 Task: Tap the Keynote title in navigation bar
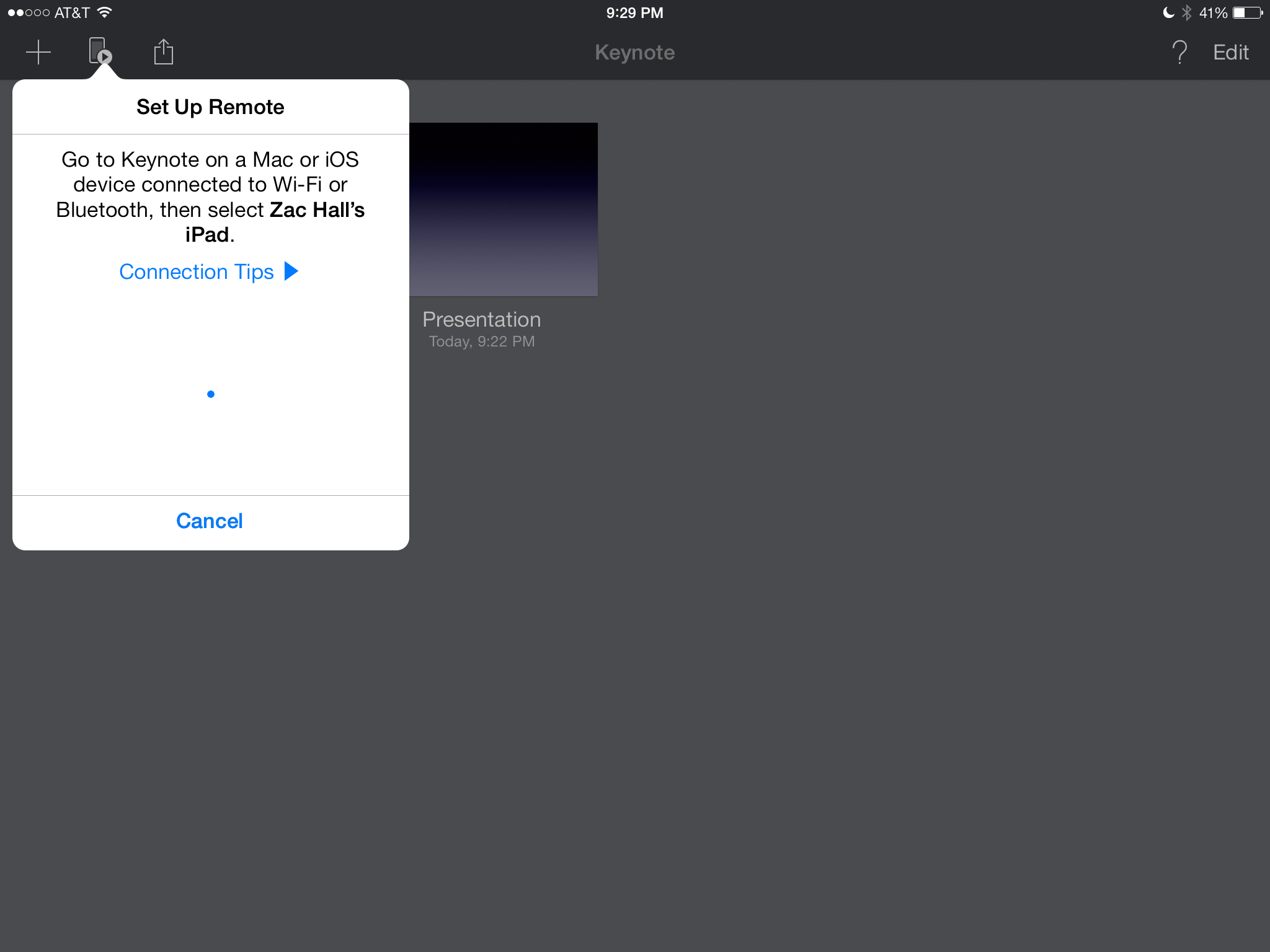(x=634, y=52)
